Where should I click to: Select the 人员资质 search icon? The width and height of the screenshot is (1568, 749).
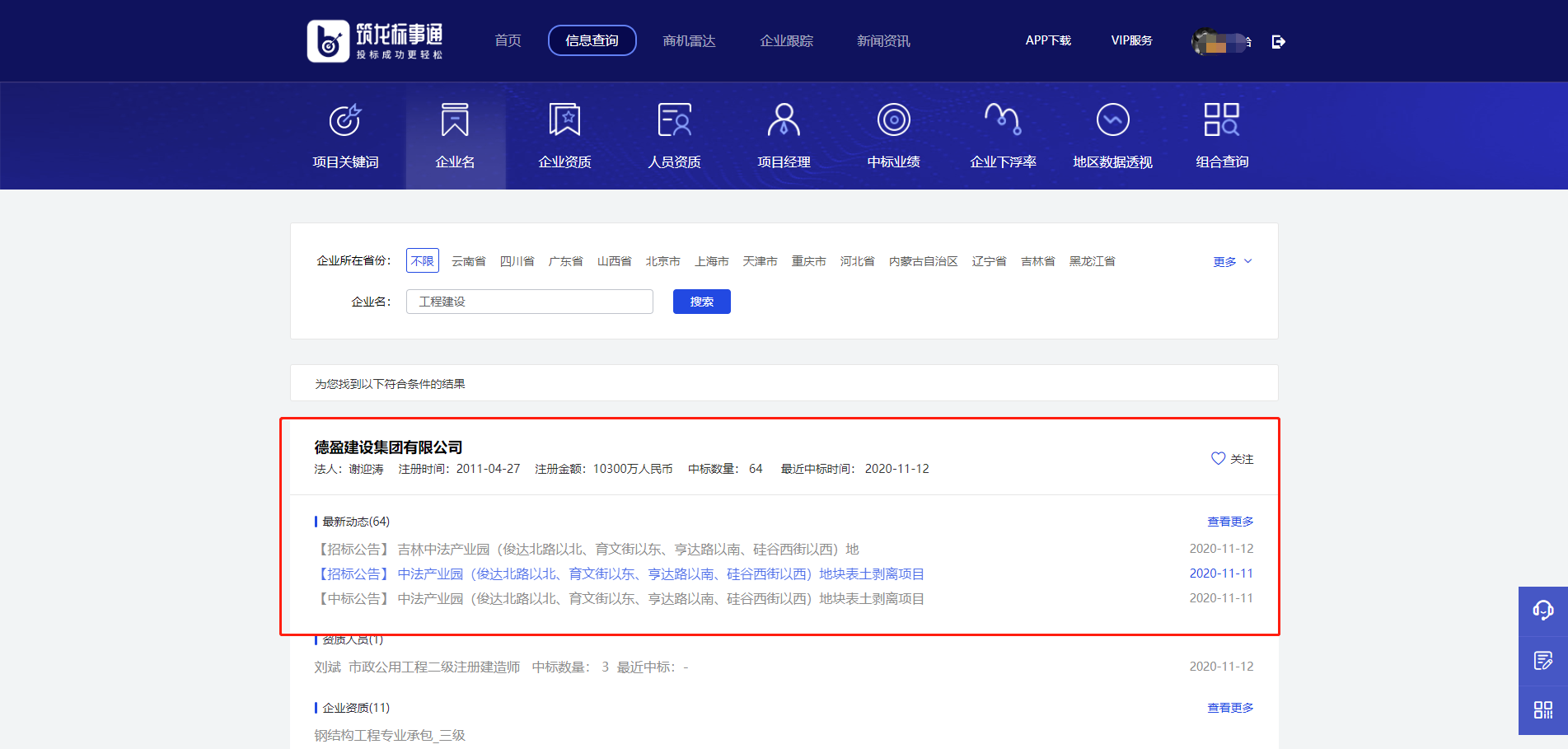[674, 119]
